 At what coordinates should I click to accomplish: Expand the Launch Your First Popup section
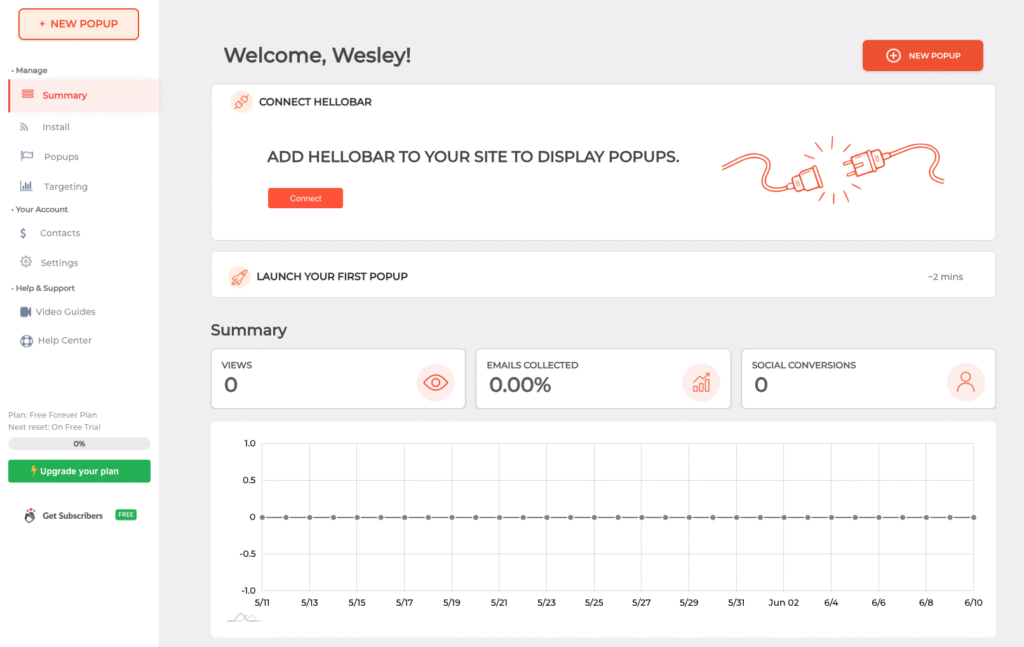[603, 275]
